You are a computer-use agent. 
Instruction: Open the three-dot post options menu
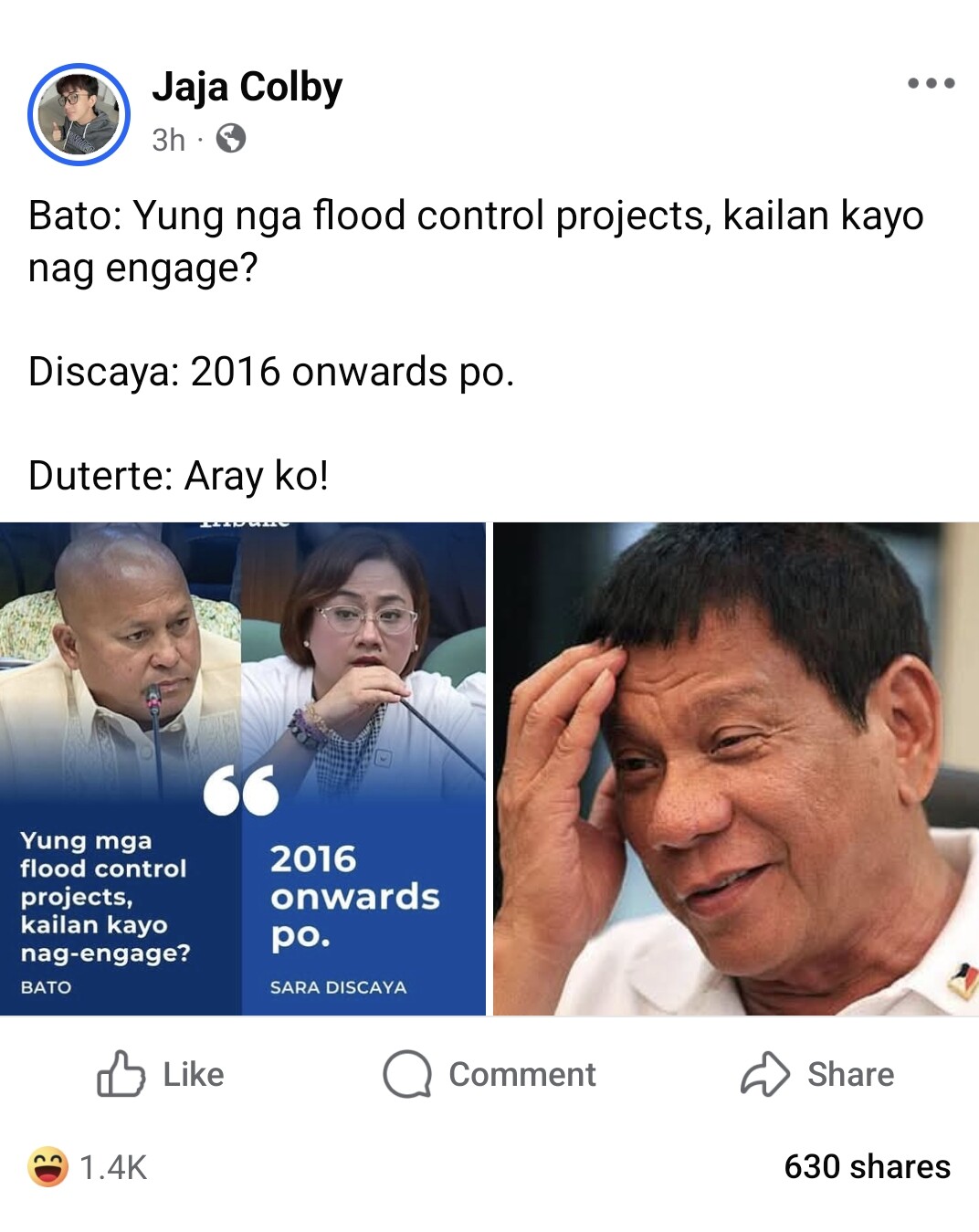pyautogui.click(x=931, y=83)
